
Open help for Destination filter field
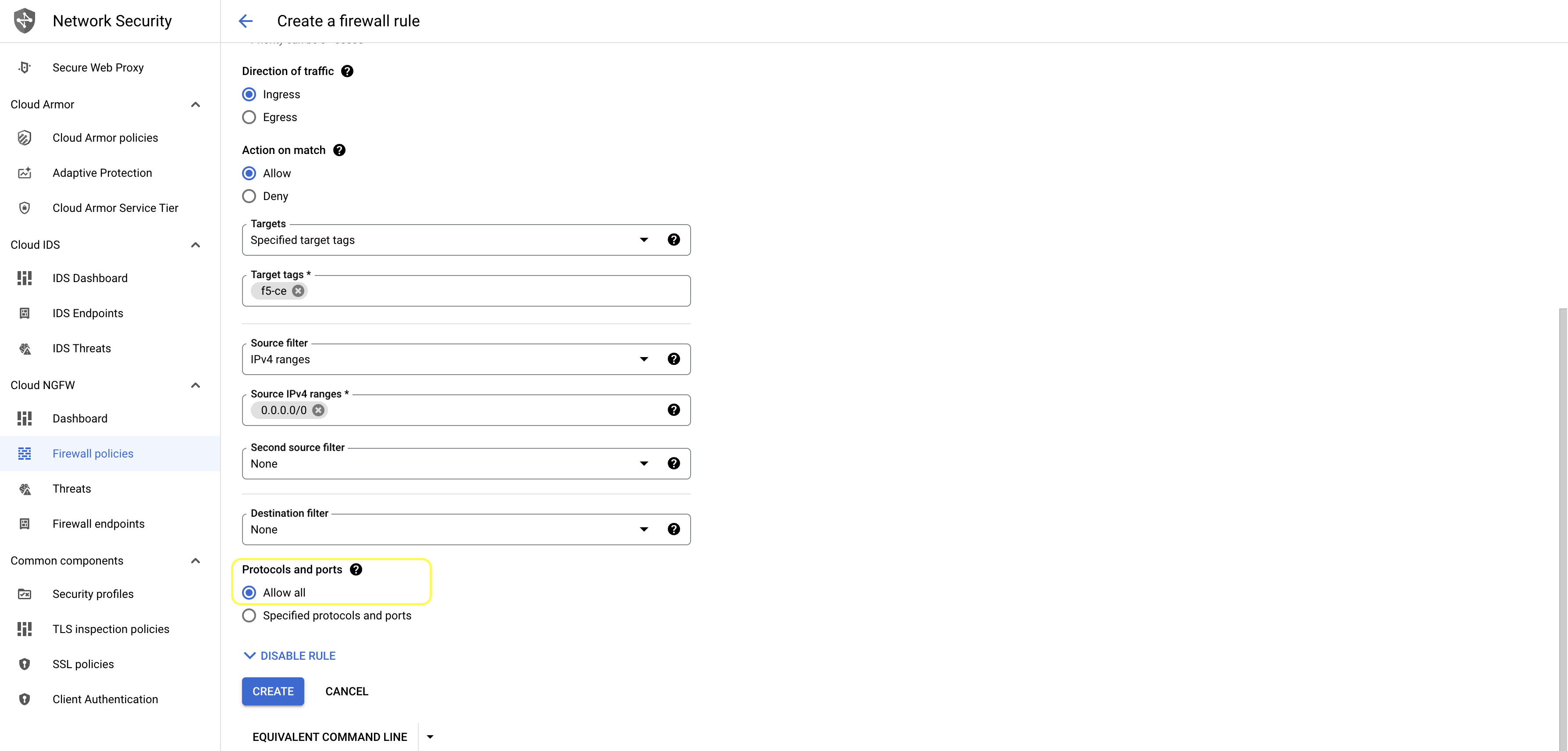pos(673,529)
